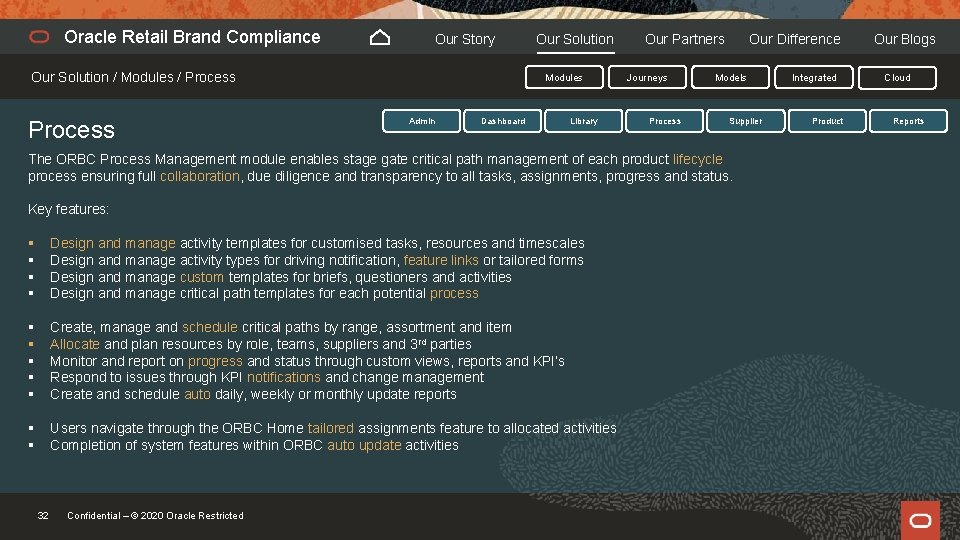Click the 'Key features:' label
The height and width of the screenshot is (540, 960).
[69, 209]
